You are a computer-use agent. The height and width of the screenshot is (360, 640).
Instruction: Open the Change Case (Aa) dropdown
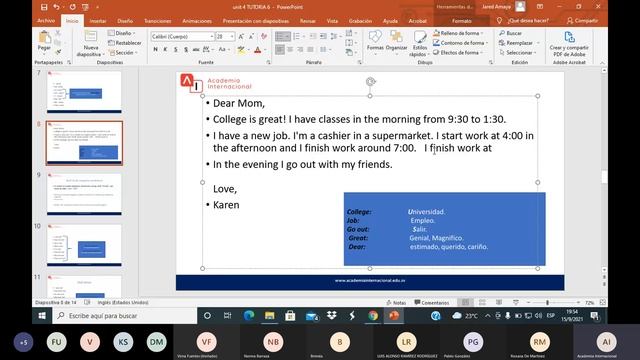(223, 49)
